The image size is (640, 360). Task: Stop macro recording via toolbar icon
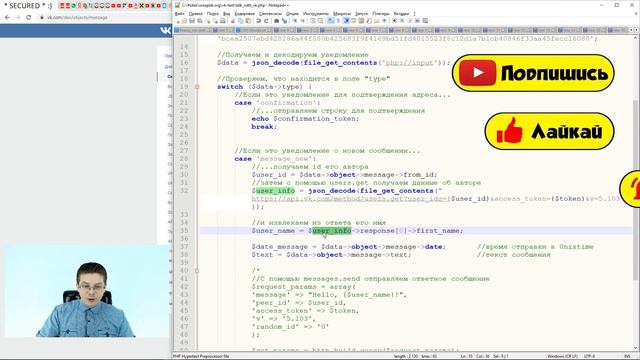(x=402, y=21)
